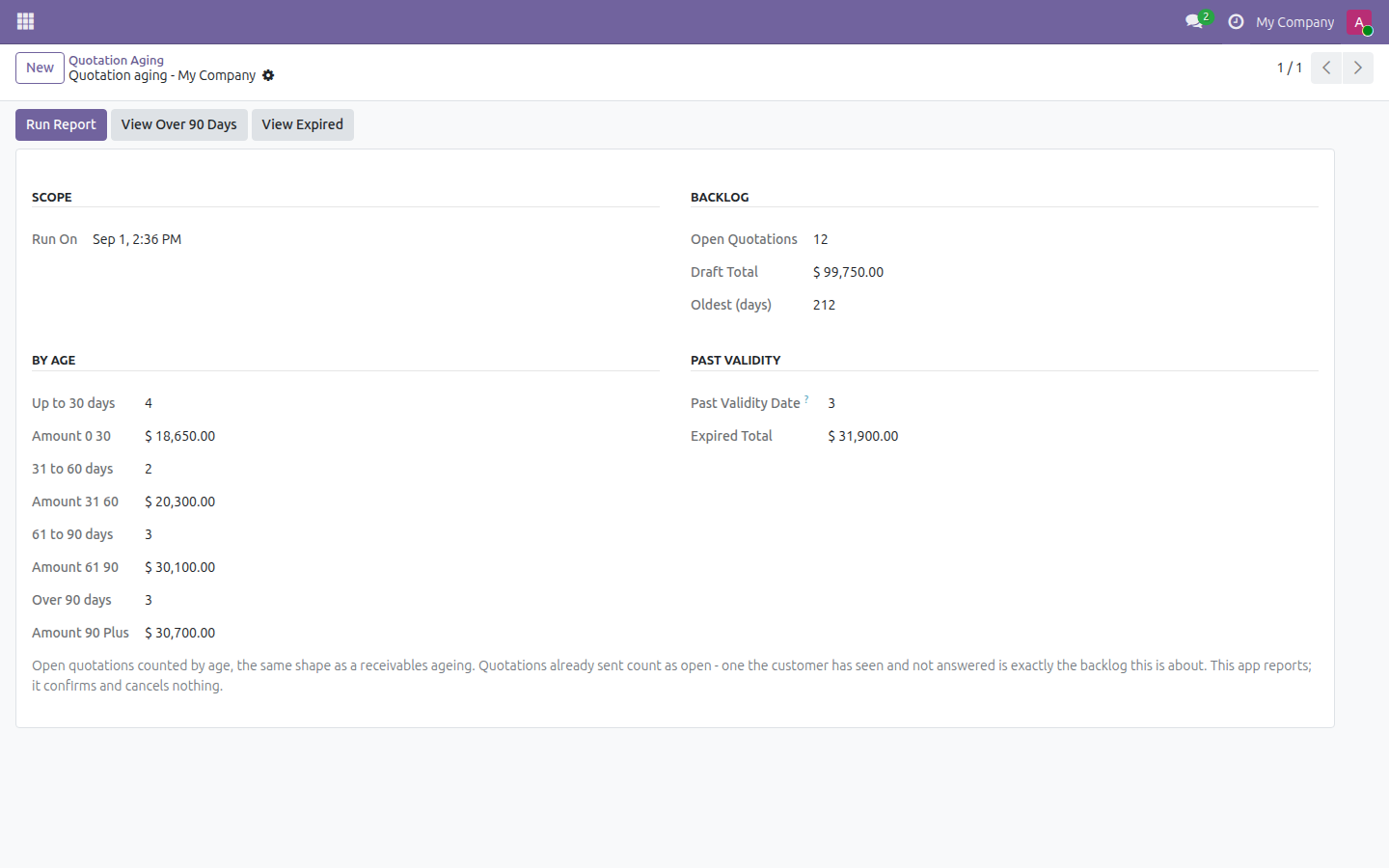Click the amount $ 18,650.00
Viewport: 1389px width, 868px height.
point(180,436)
